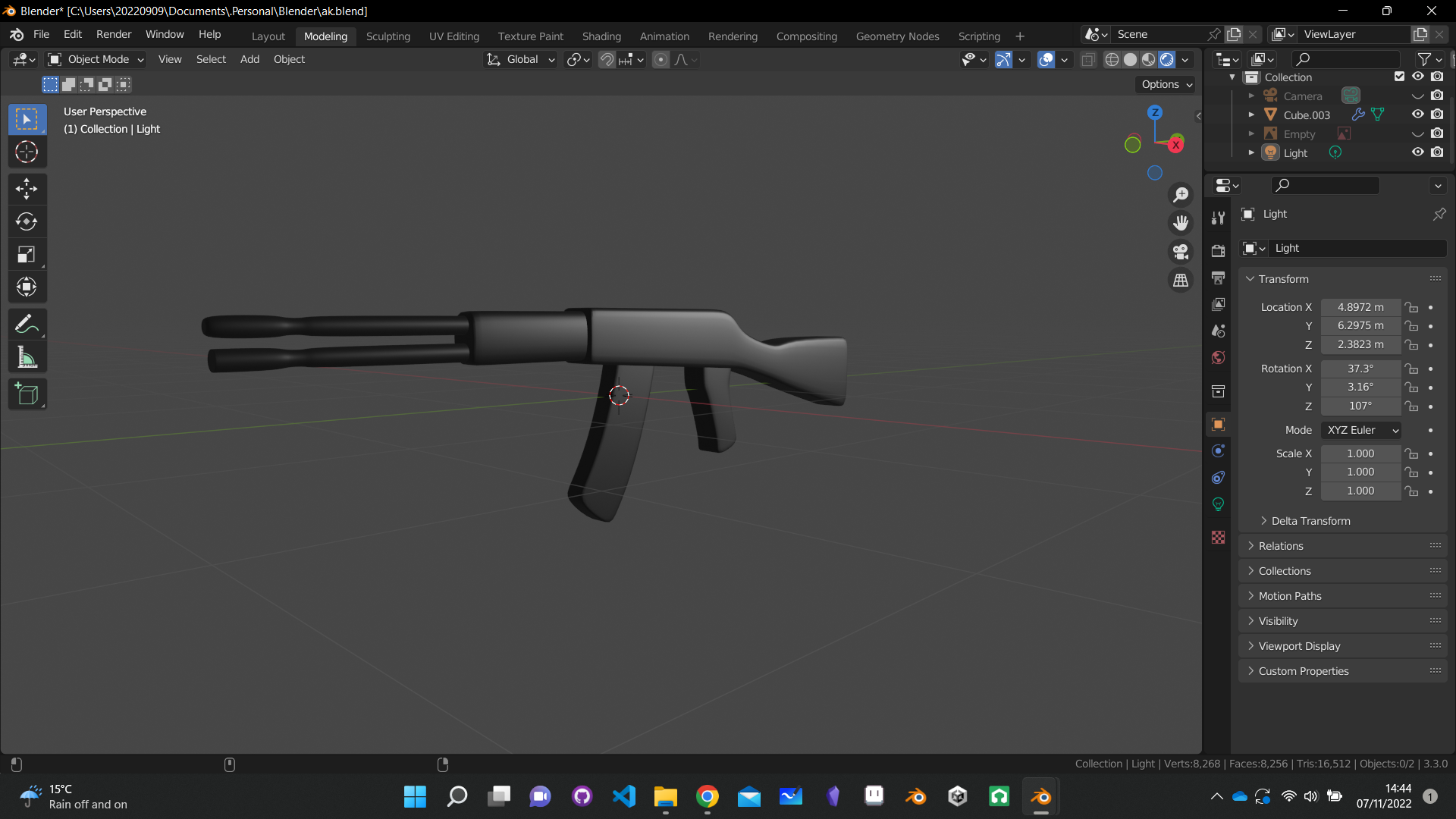The width and height of the screenshot is (1456, 819).
Task: Select the Move tool
Action: point(27,188)
